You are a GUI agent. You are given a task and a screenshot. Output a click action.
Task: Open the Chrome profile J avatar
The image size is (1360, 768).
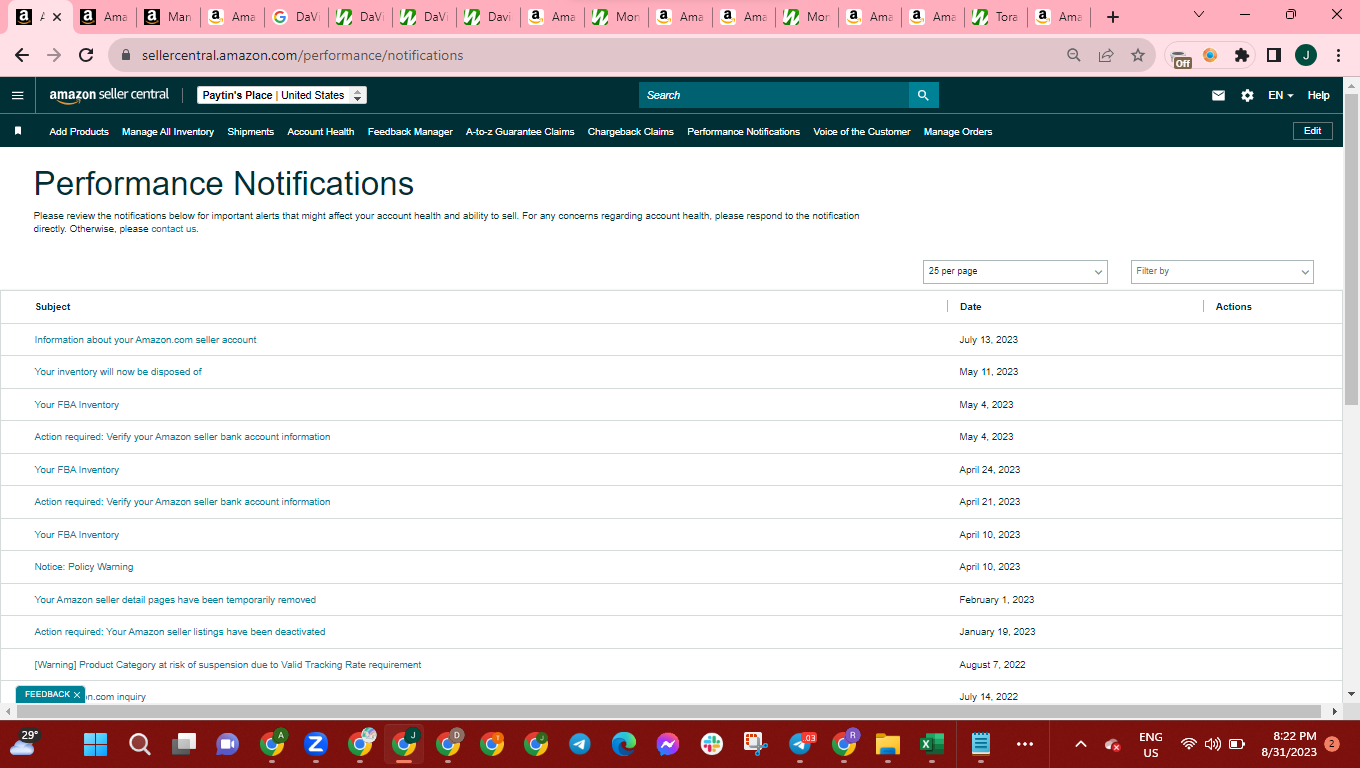pos(1306,55)
